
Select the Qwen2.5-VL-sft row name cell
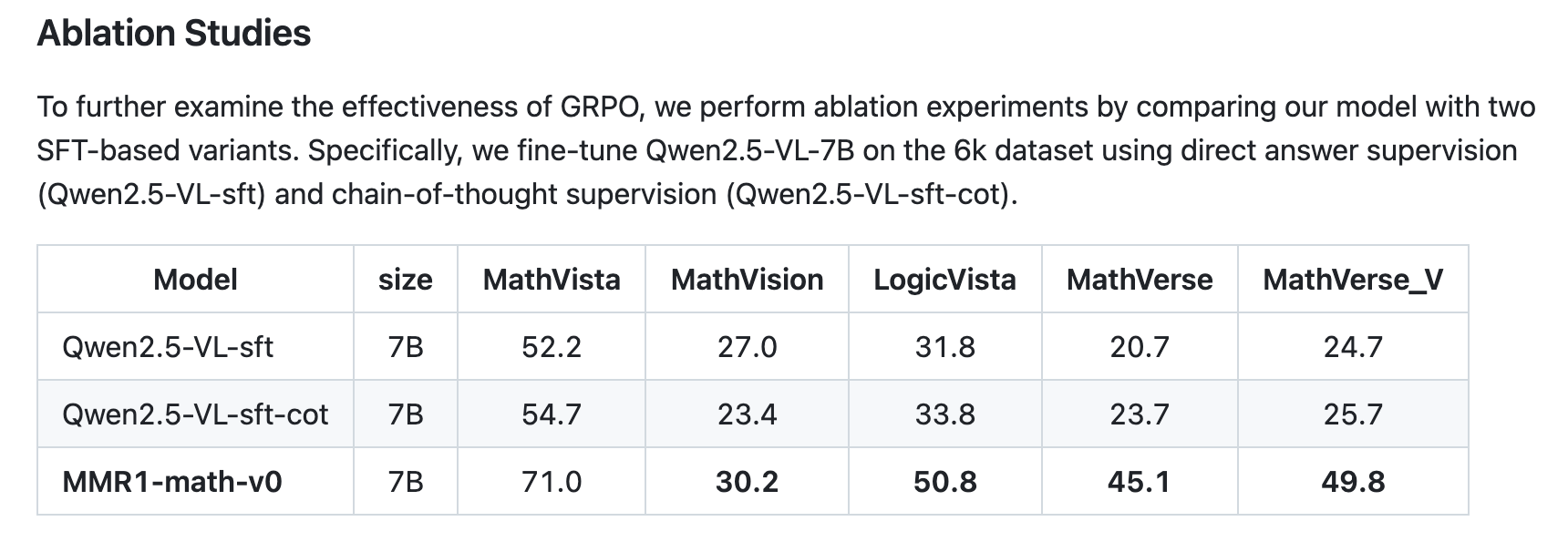[168, 347]
